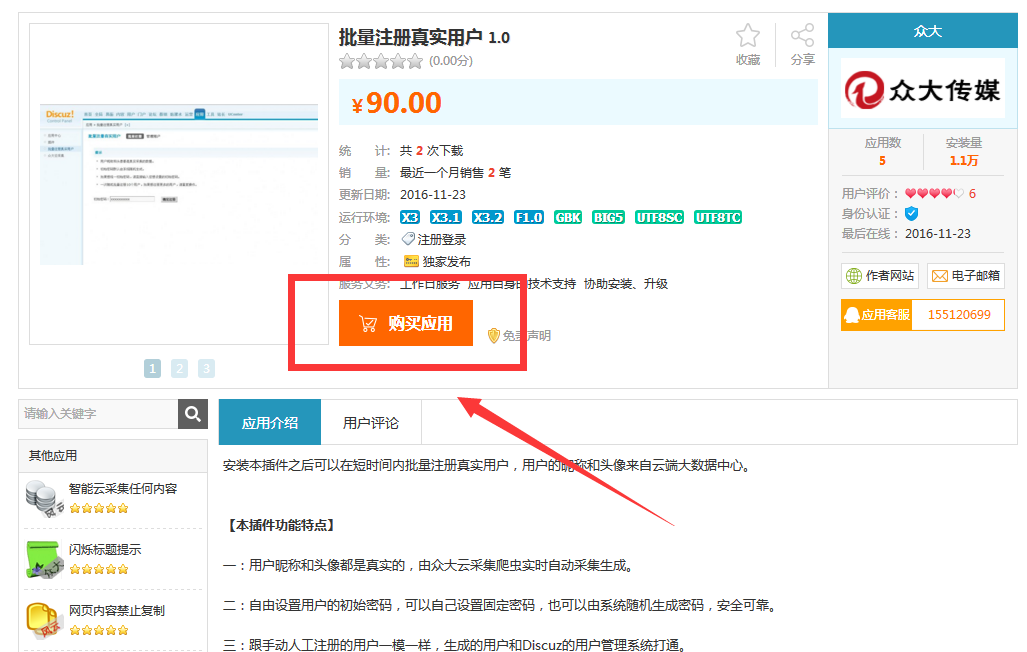This screenshot has height=652, width=1027.
Task: Click the 作者网站 globe icon
Action: [853, 276]
